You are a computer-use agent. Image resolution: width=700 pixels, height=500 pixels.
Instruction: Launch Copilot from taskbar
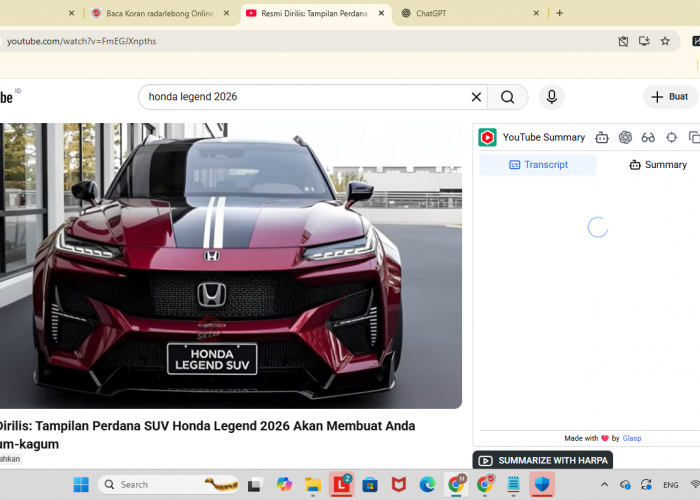[x=284, y=484]
